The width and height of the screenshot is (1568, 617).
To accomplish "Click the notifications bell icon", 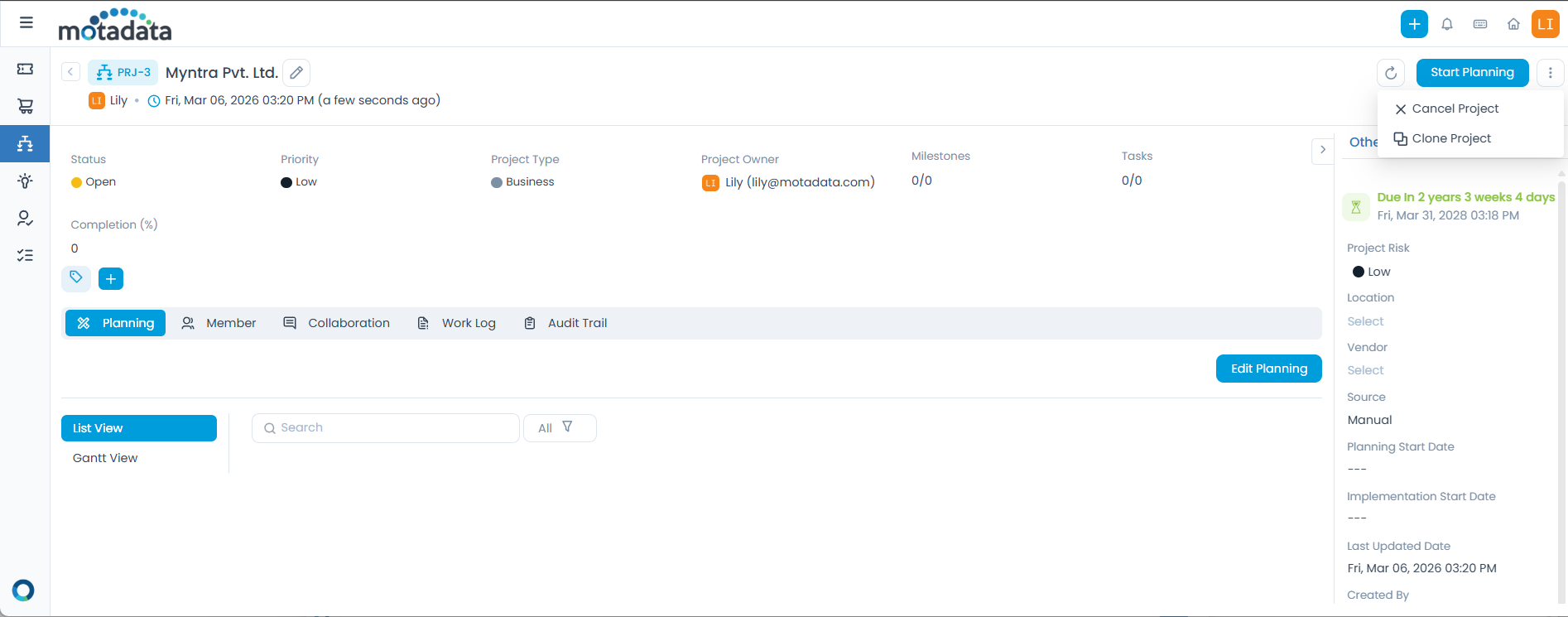I will pos(1447,24).
